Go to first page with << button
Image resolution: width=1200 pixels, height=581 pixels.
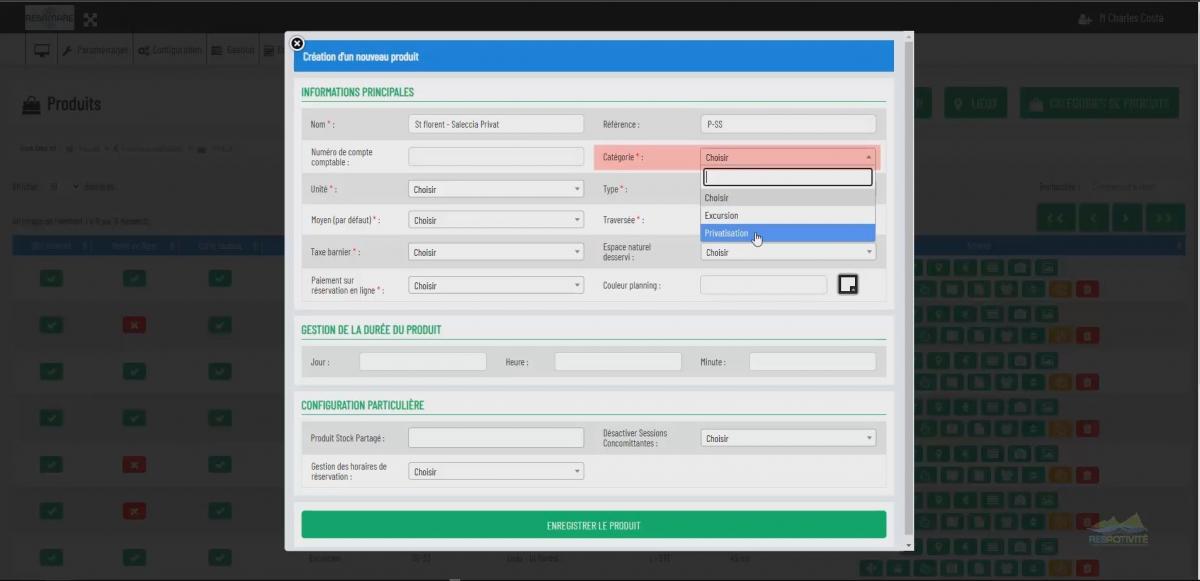pos(1056,217)
